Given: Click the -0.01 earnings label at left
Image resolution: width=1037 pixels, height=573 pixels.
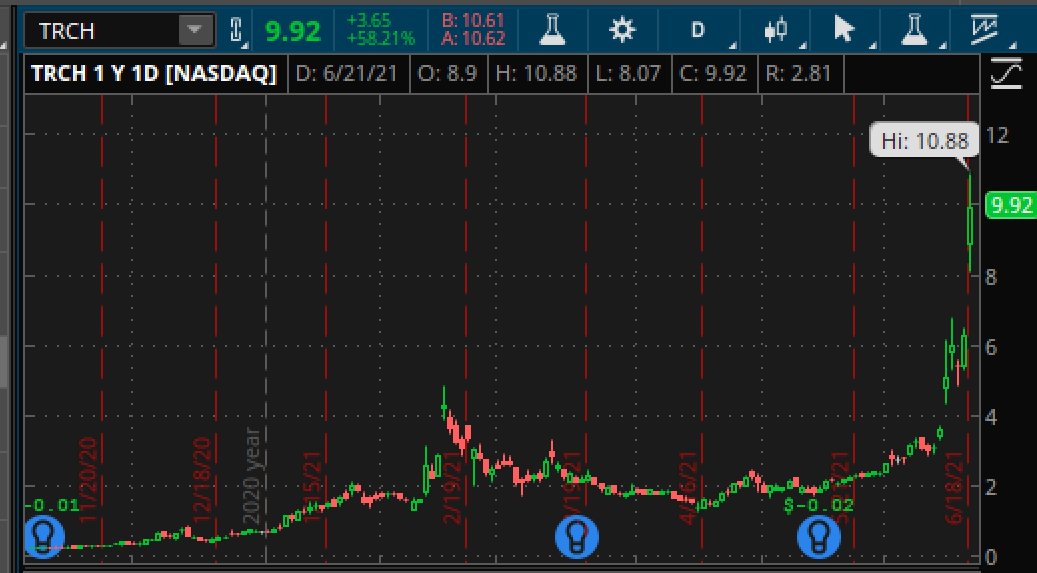Looking at the screenshot, I should click(52, 506).
